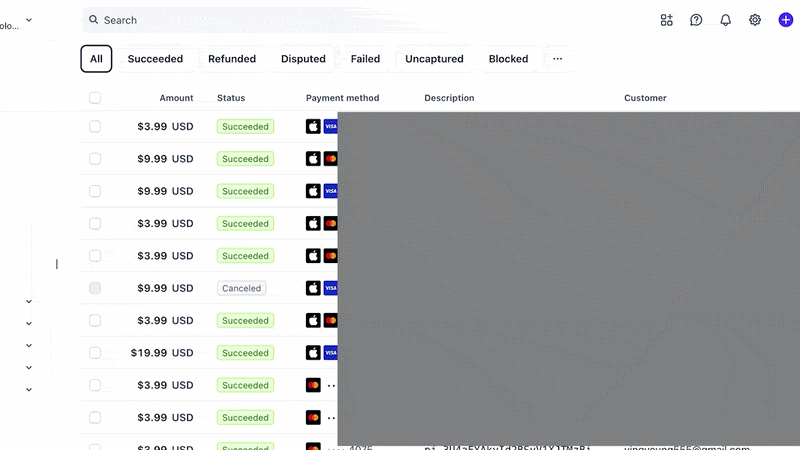
Task: Expand the bottom-most sidebar chevron
Action: pyautogui.click(x=29, y=389)
